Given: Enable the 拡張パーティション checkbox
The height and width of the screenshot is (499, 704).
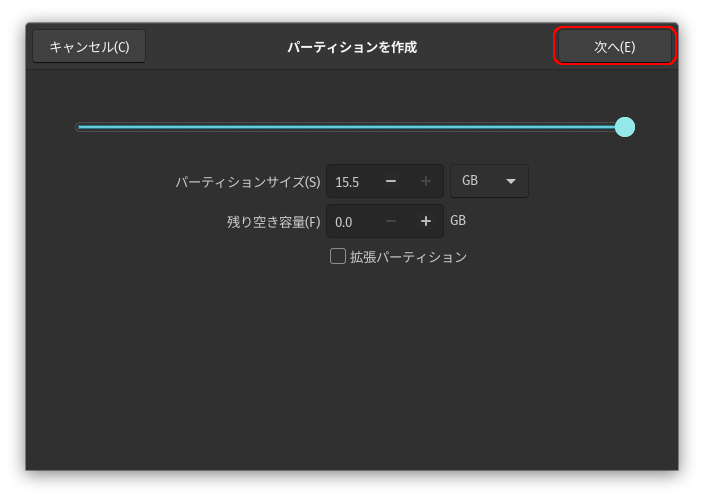Looking at the screenshot, I should 338,256.
